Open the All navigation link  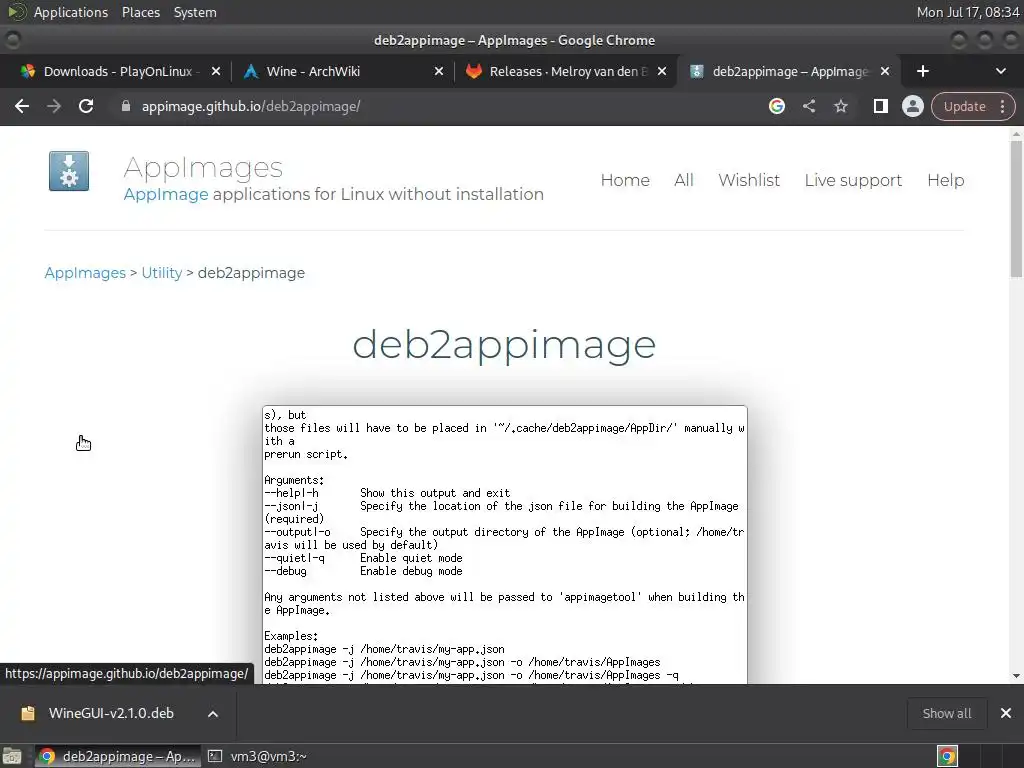(x=683, y=180)
